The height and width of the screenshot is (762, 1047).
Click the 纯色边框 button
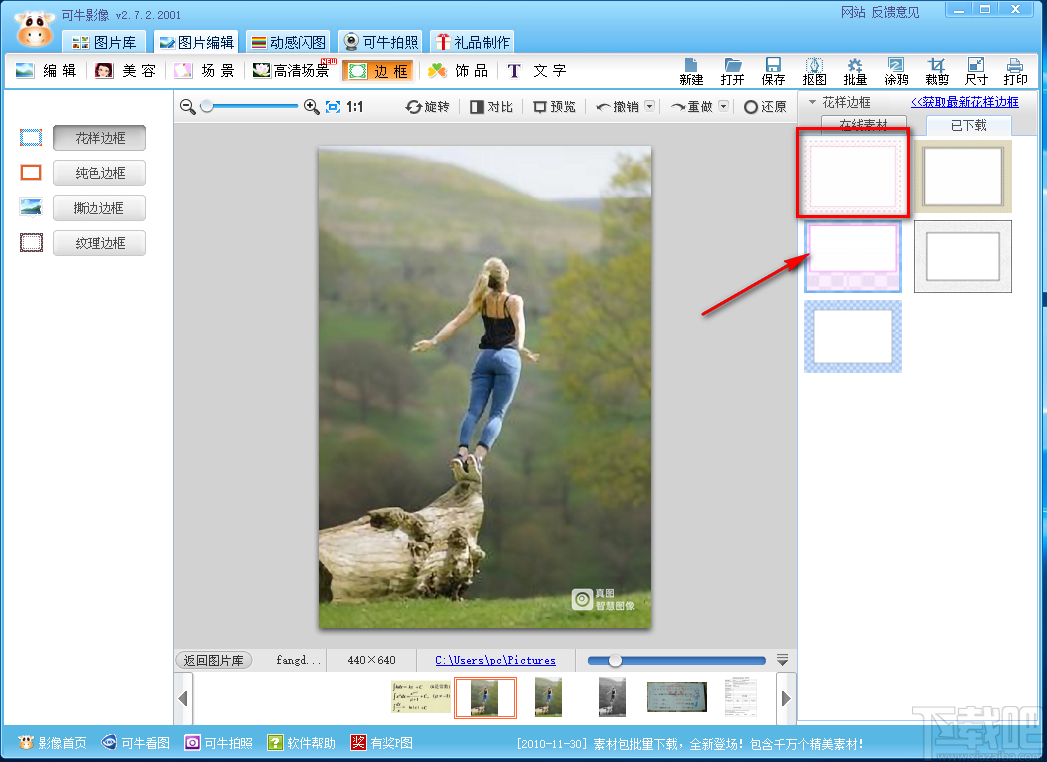[99, 173]
